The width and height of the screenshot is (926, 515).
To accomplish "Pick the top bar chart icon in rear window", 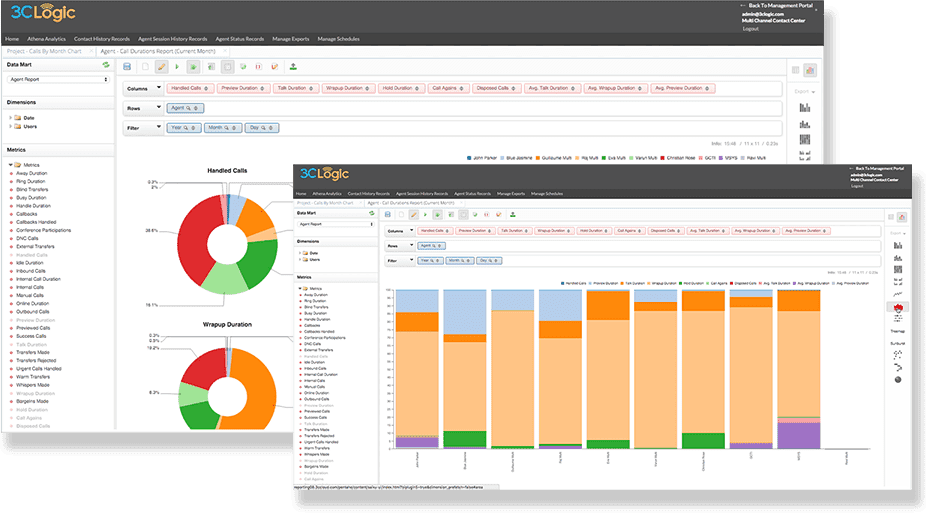I will [x=805, y=106].
